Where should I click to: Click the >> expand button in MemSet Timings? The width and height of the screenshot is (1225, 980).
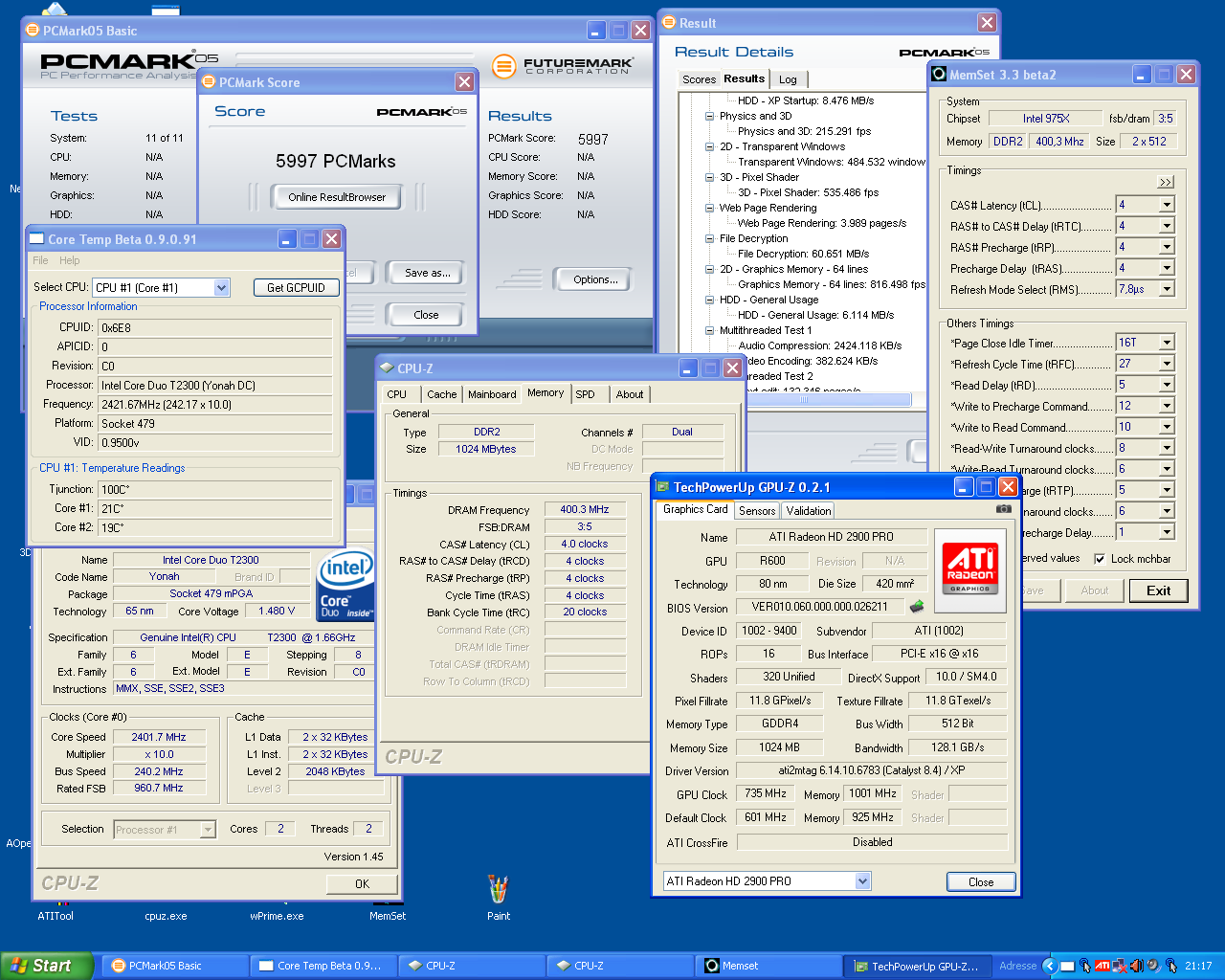(1166, 182)
